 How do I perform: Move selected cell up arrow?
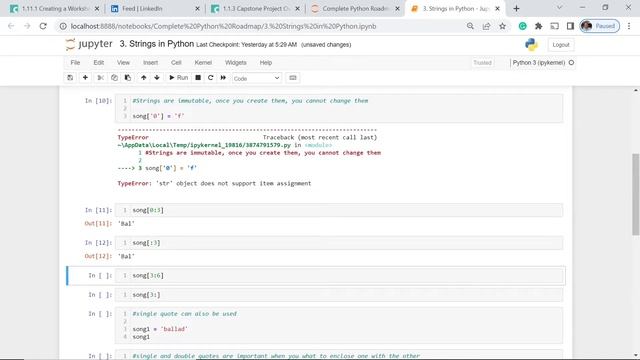[x=144, y=78]
